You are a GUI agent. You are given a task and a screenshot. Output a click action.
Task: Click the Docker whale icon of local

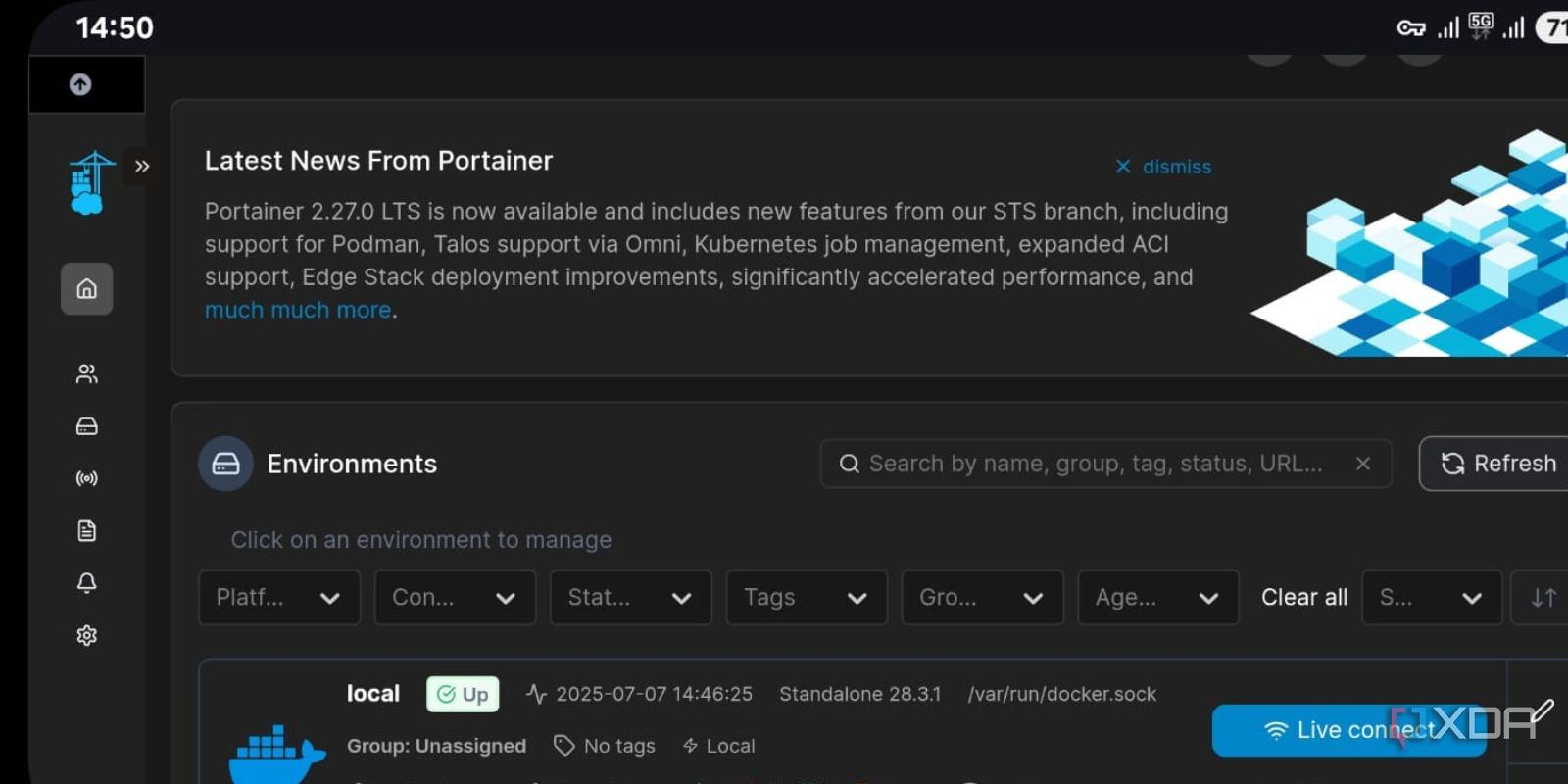(276, 755)
